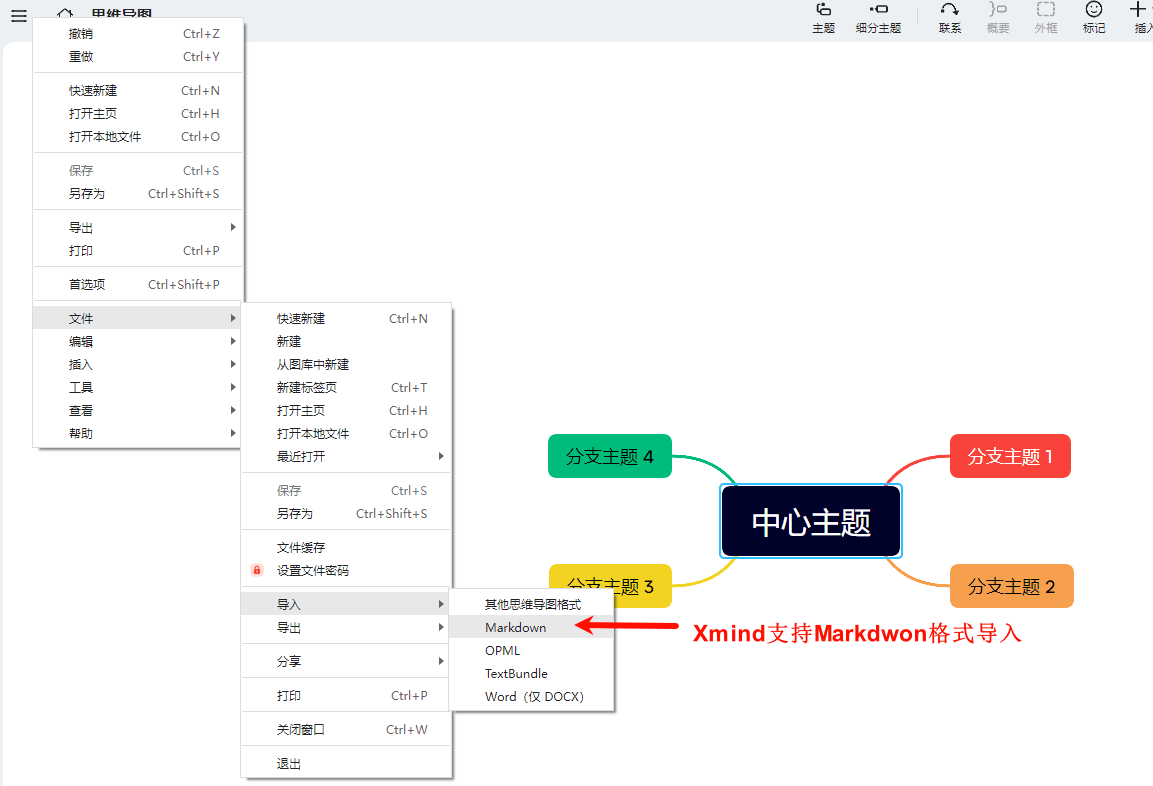The height and width of the screenshot is (786, 1153).
Task: Choose 打印 in the main menu
Action: coord(138,251)
